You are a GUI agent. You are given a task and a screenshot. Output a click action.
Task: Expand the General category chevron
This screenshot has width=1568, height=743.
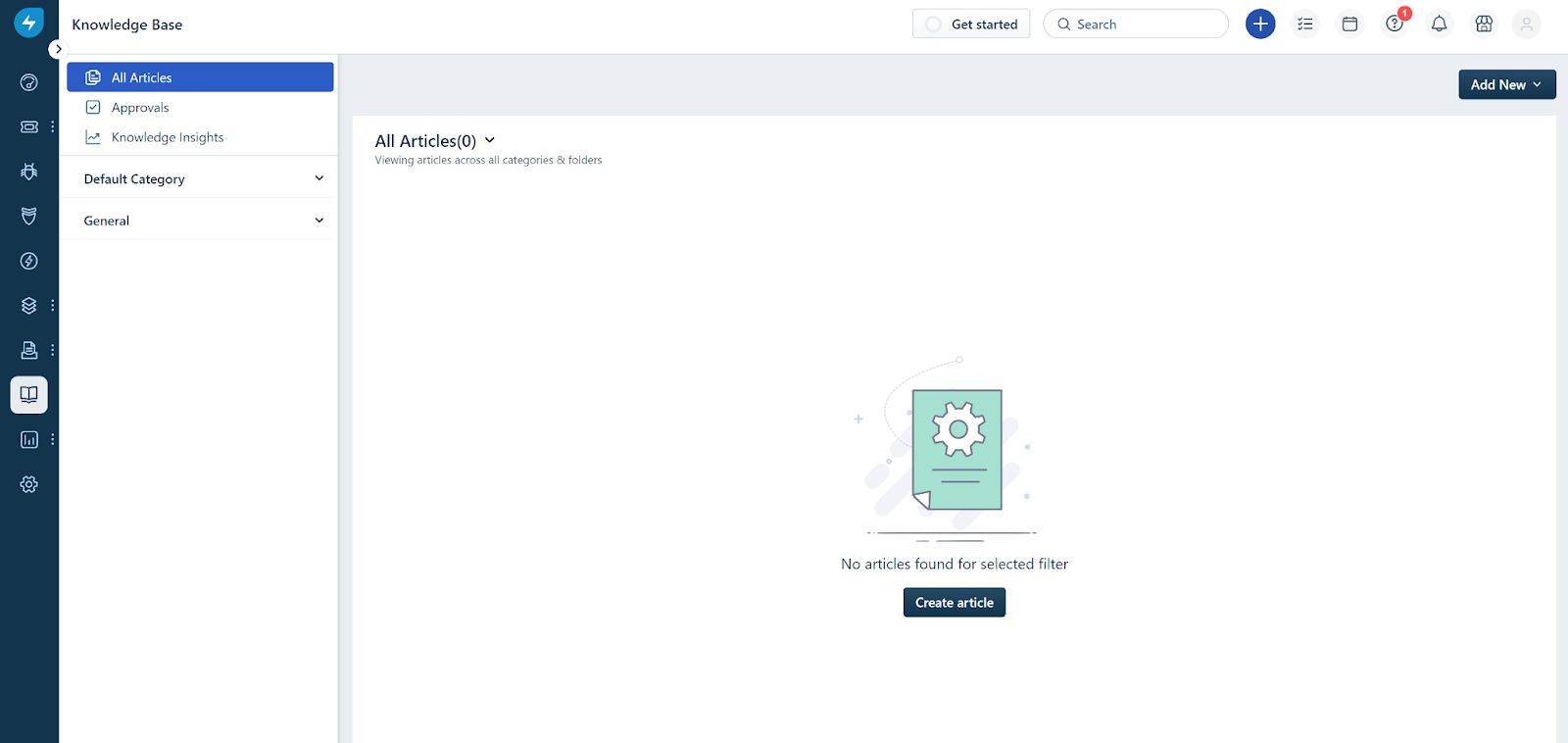pyautogui.click(x=318, y=221)
